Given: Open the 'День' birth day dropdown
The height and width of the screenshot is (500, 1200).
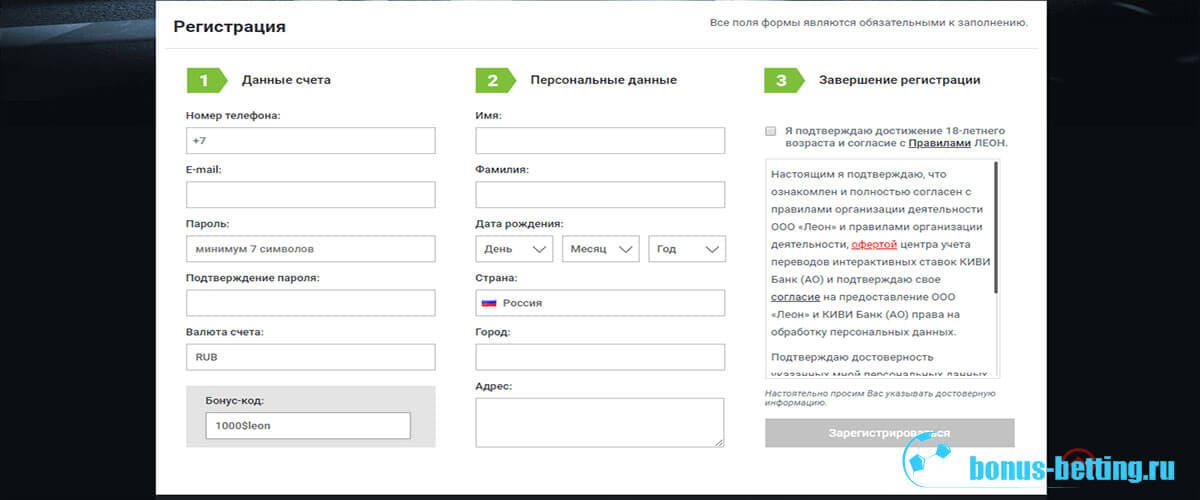Looking at the screenshot, I should point(514,249).
